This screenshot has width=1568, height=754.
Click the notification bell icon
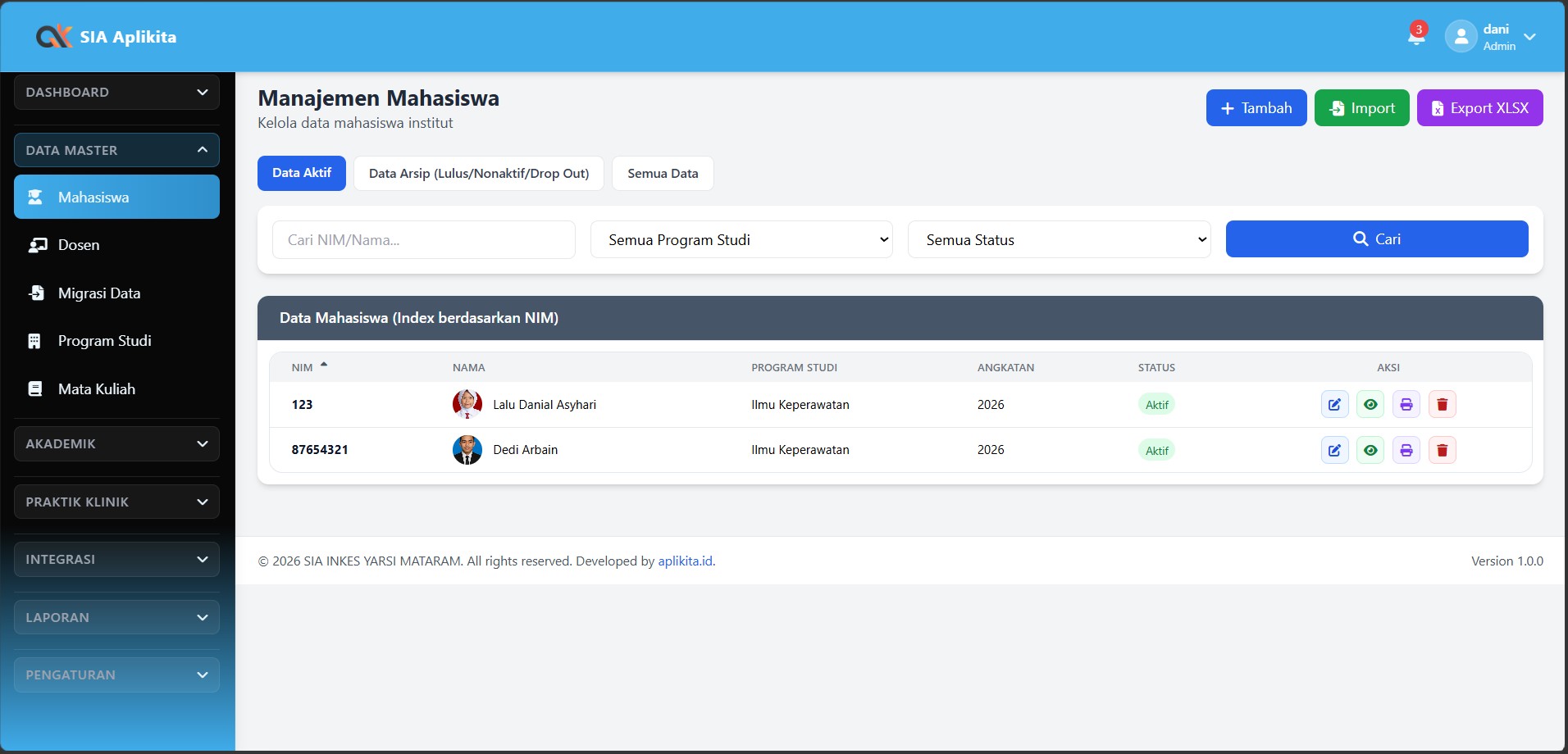[1415, 36]
